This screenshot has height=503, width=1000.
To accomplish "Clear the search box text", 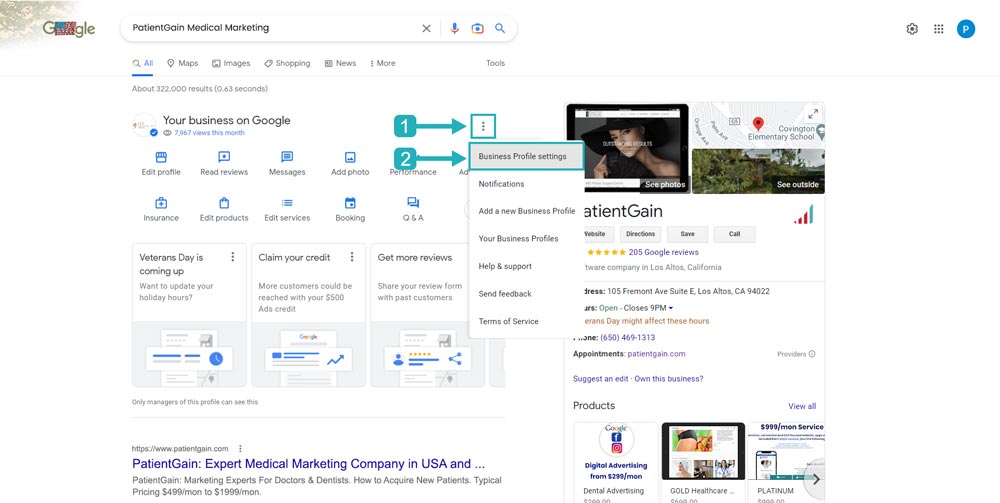I will point(426,28).
